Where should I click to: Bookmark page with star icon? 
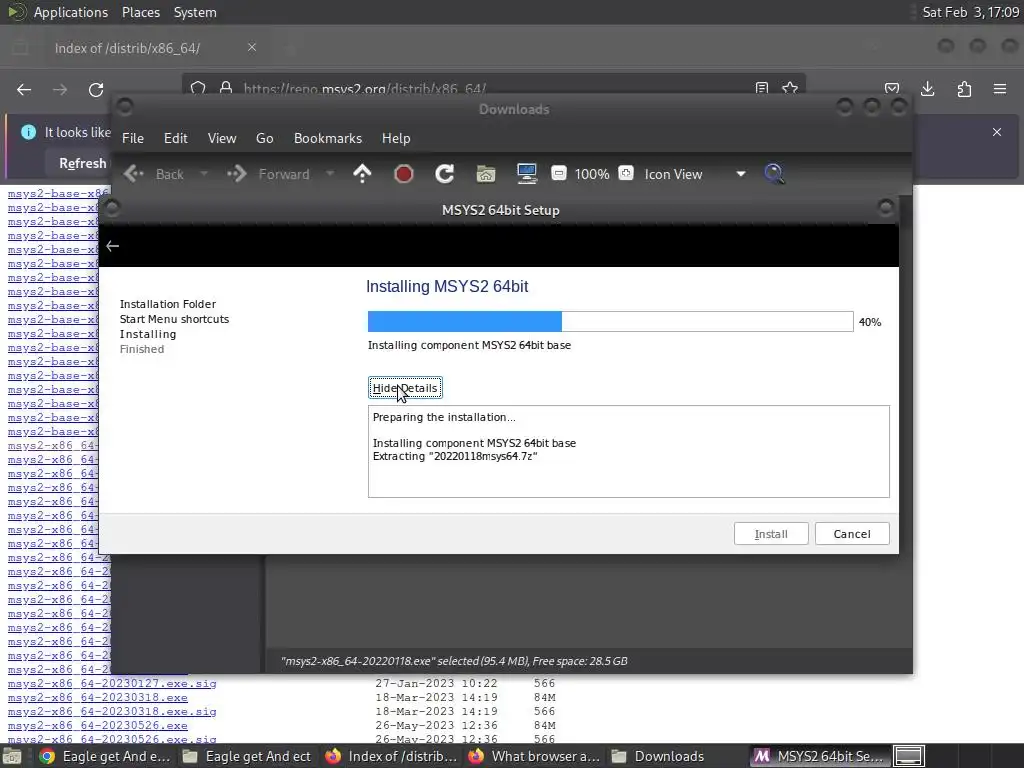coord(790,88)
